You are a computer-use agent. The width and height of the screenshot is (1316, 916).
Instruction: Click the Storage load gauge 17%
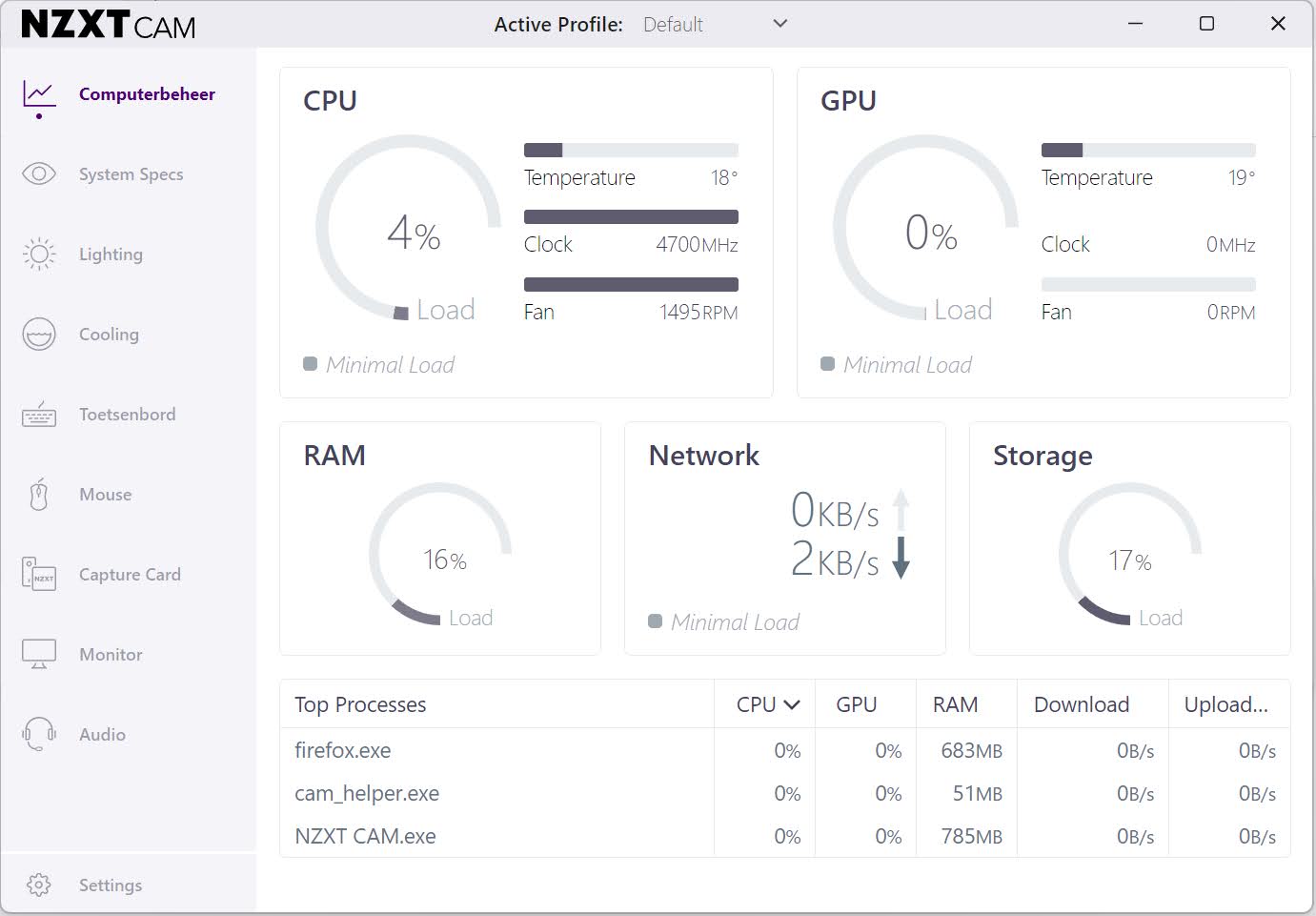(x=1130, y=554)
